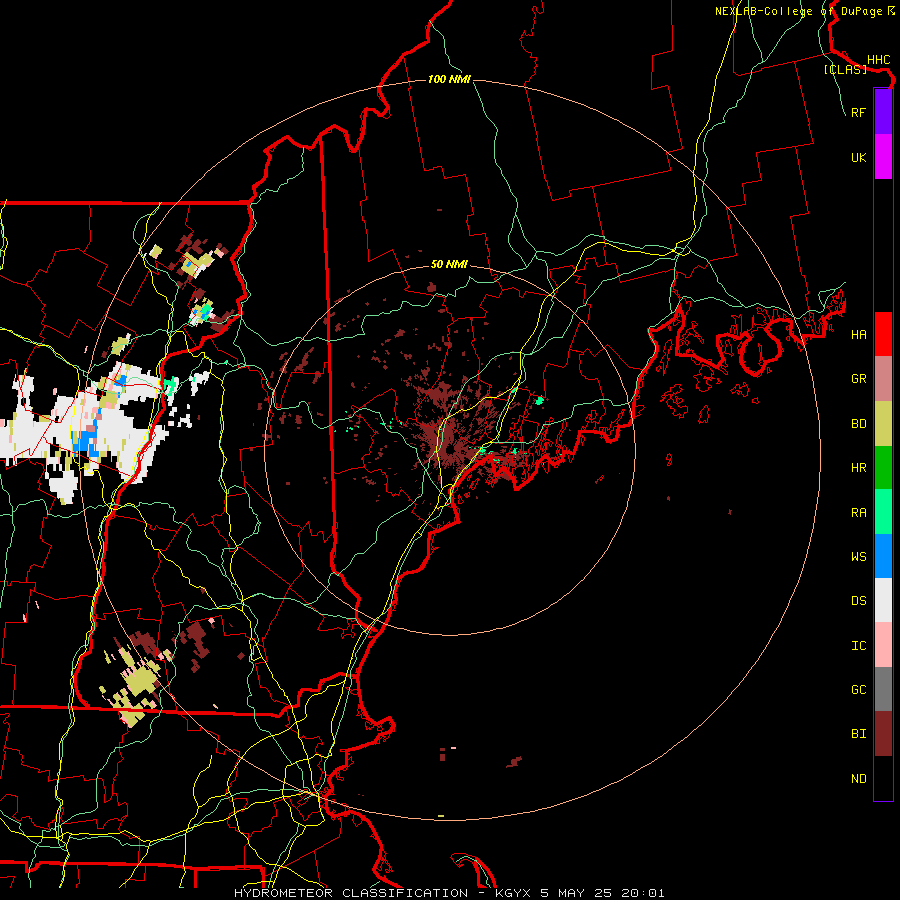The height and width of the screenshot is (900, 900).
Task: Click the RF legend label
Action: point(858,112)
